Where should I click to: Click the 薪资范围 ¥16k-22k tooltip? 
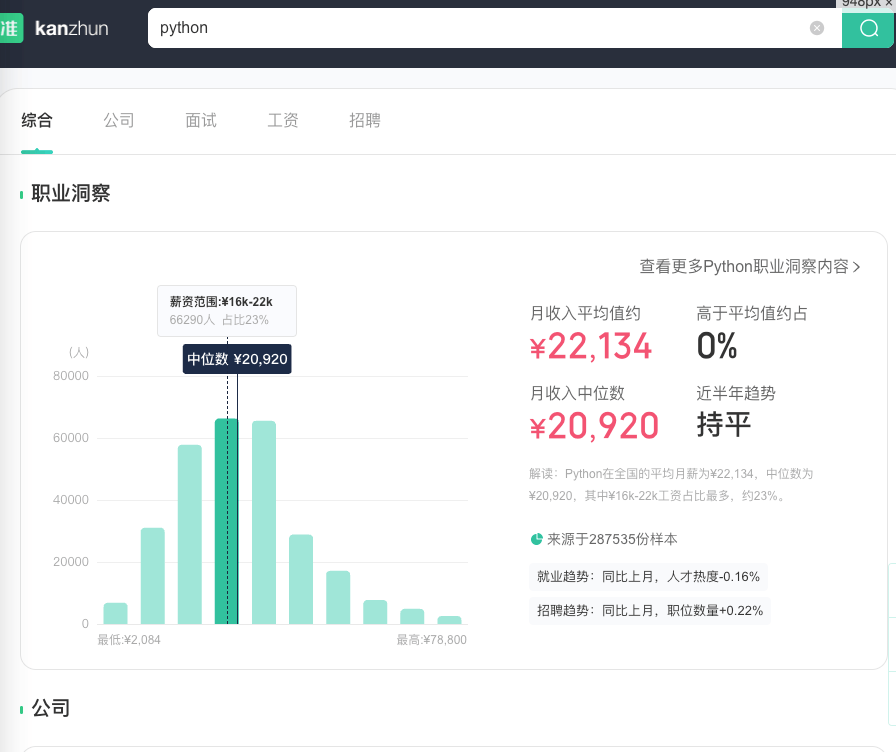[226, 311]
